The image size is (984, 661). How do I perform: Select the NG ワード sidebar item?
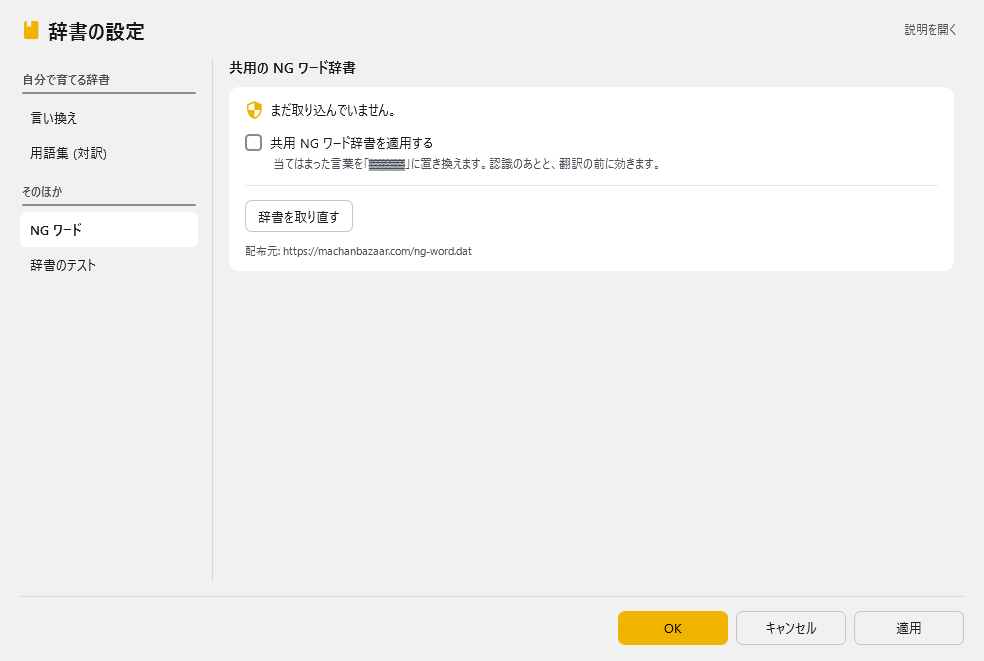pos(109,230)
